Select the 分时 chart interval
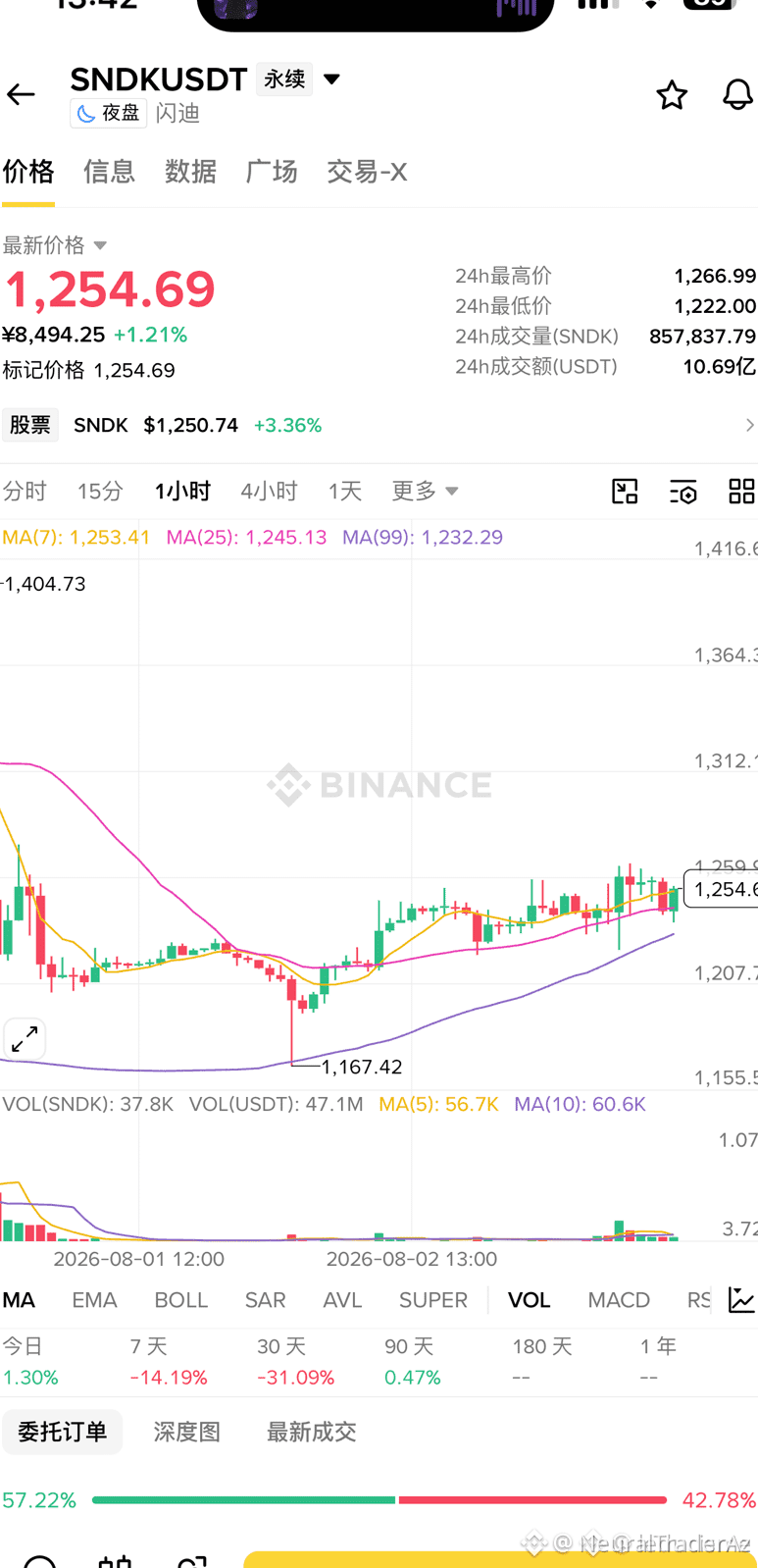The height and width of the screenshot is (1568, 758). coord(25,491)
